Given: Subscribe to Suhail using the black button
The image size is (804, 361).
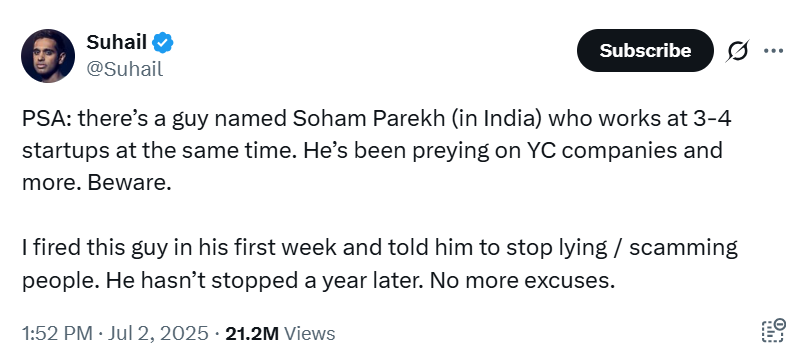Looking at the screenshot, I should (645, 50).
